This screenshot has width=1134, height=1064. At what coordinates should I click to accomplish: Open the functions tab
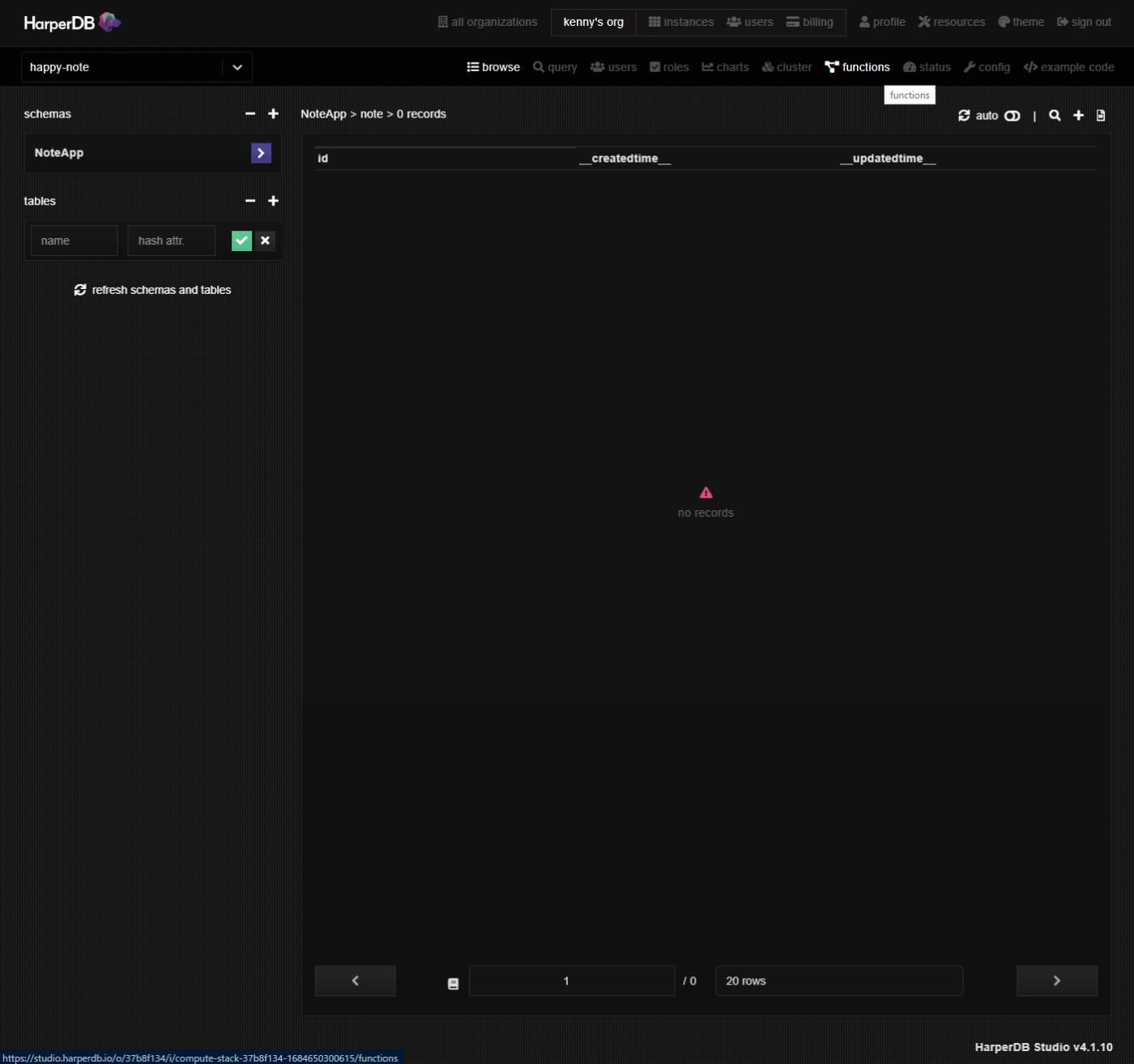point(857,67)
